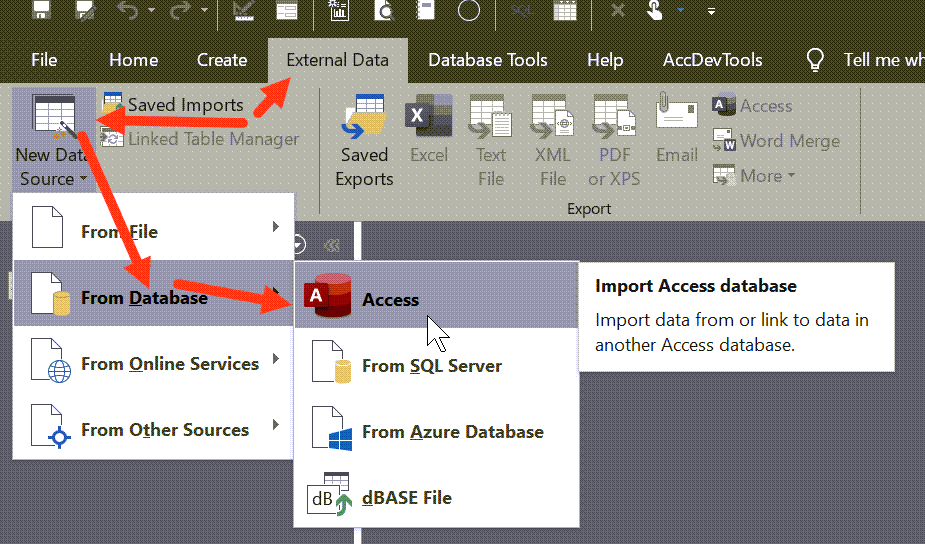This screenshot has height=544, width=925.
Task: Open the AccDevTools ribbon tab
Action: (713, 60)
